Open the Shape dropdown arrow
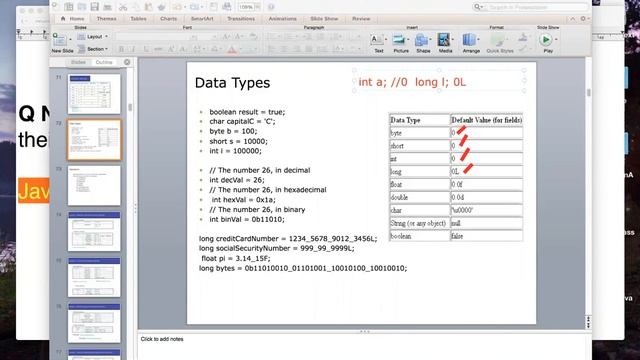The width and height of the screenshot is (640, 360). point(430,40)
